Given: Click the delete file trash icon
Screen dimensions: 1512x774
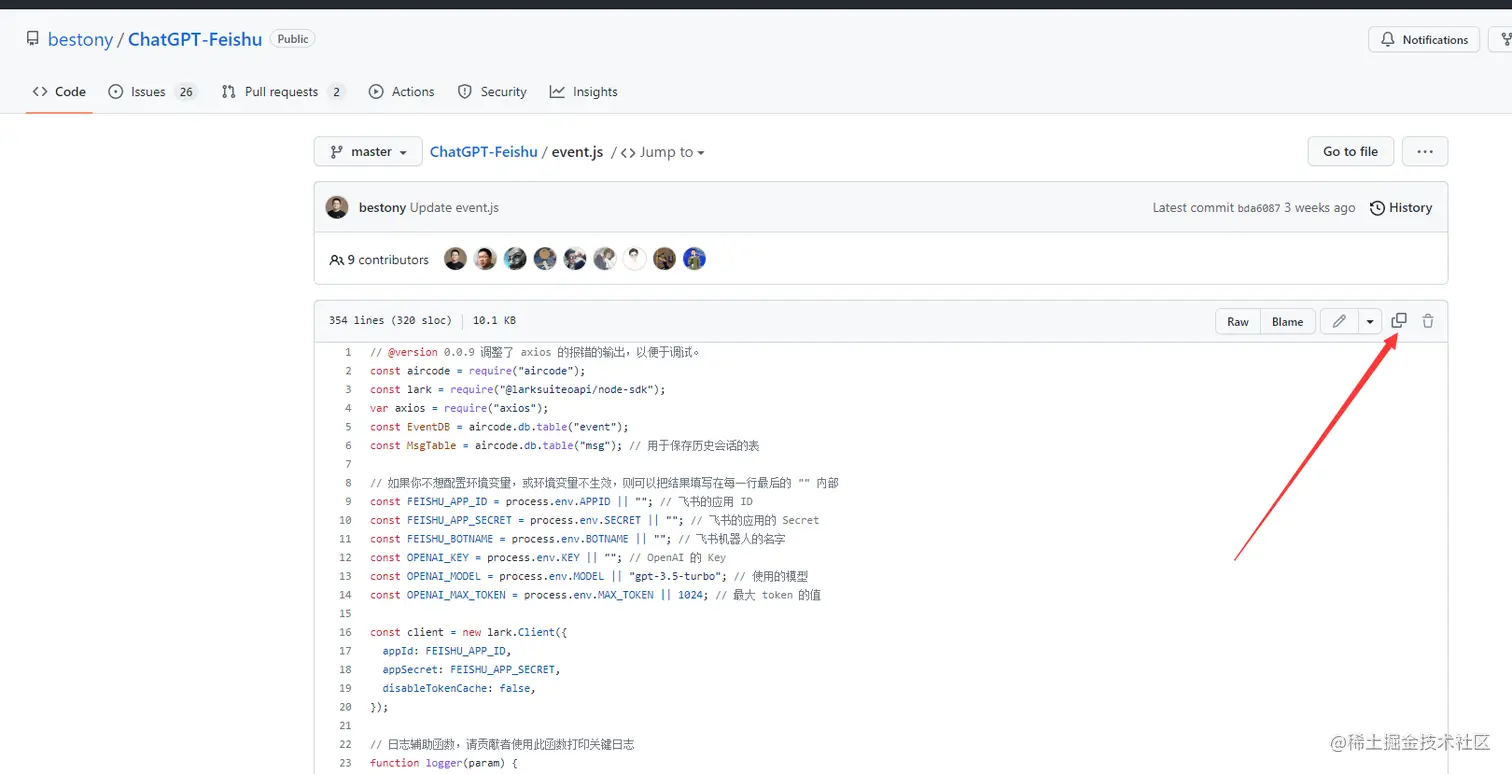Looking at the screenshot, I should coord(1428,321).
